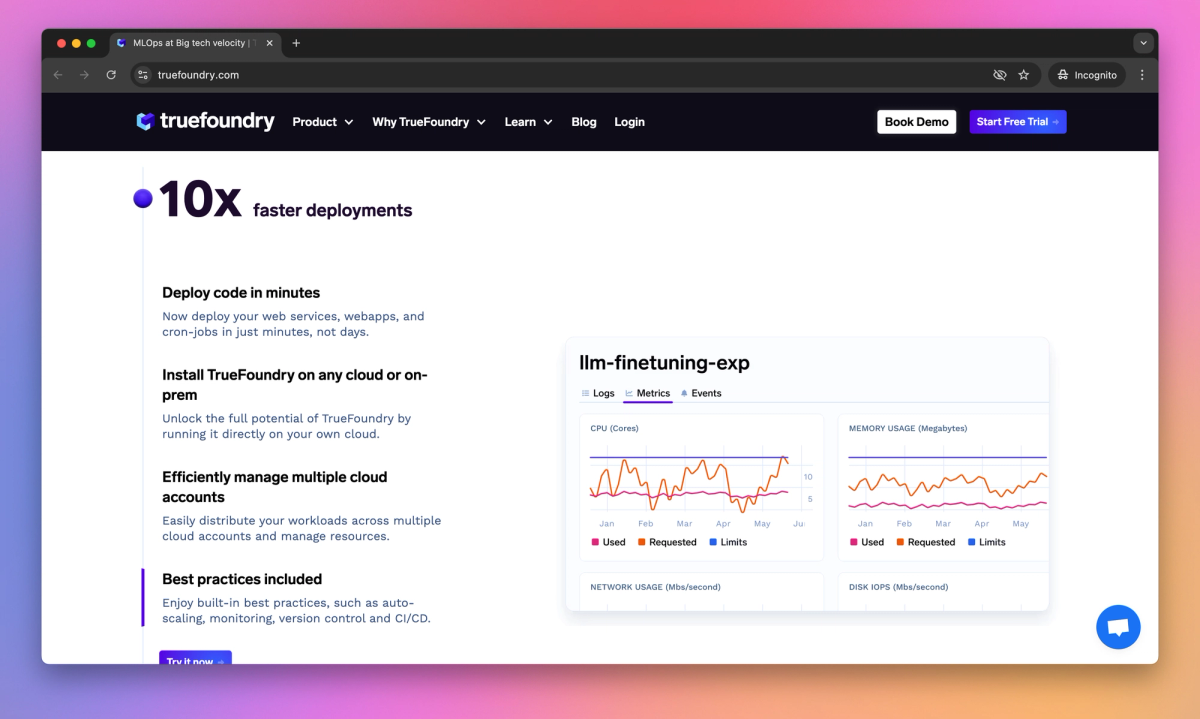Open the Blog page link
This screenshot has width=1200, height=719.
pos(584,122)
